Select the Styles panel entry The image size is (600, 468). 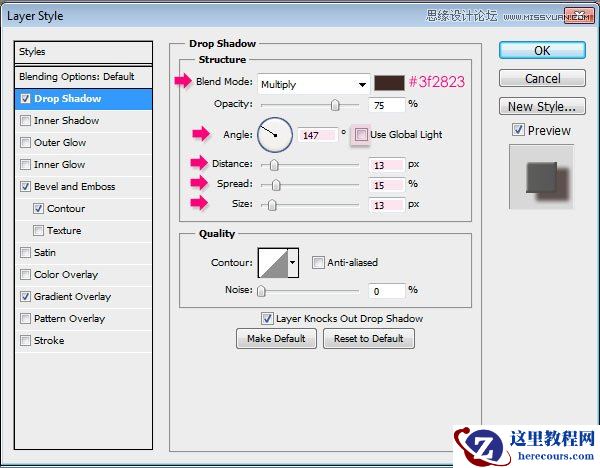click(83, 52)
